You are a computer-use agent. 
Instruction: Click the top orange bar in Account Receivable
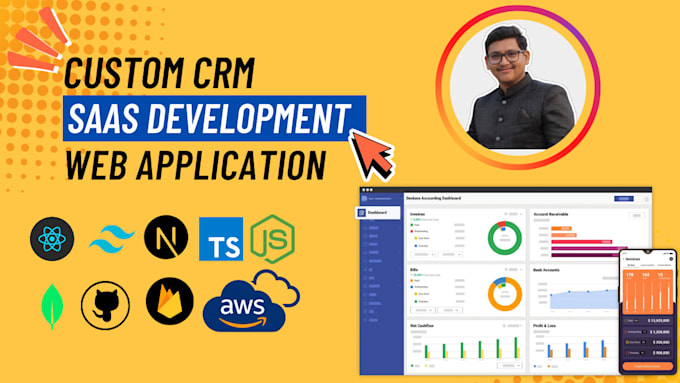(561, 228)
